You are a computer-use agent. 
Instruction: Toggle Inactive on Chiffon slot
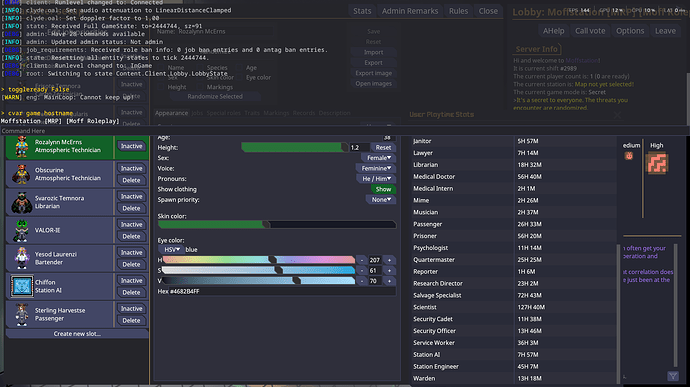pos(132,280)
